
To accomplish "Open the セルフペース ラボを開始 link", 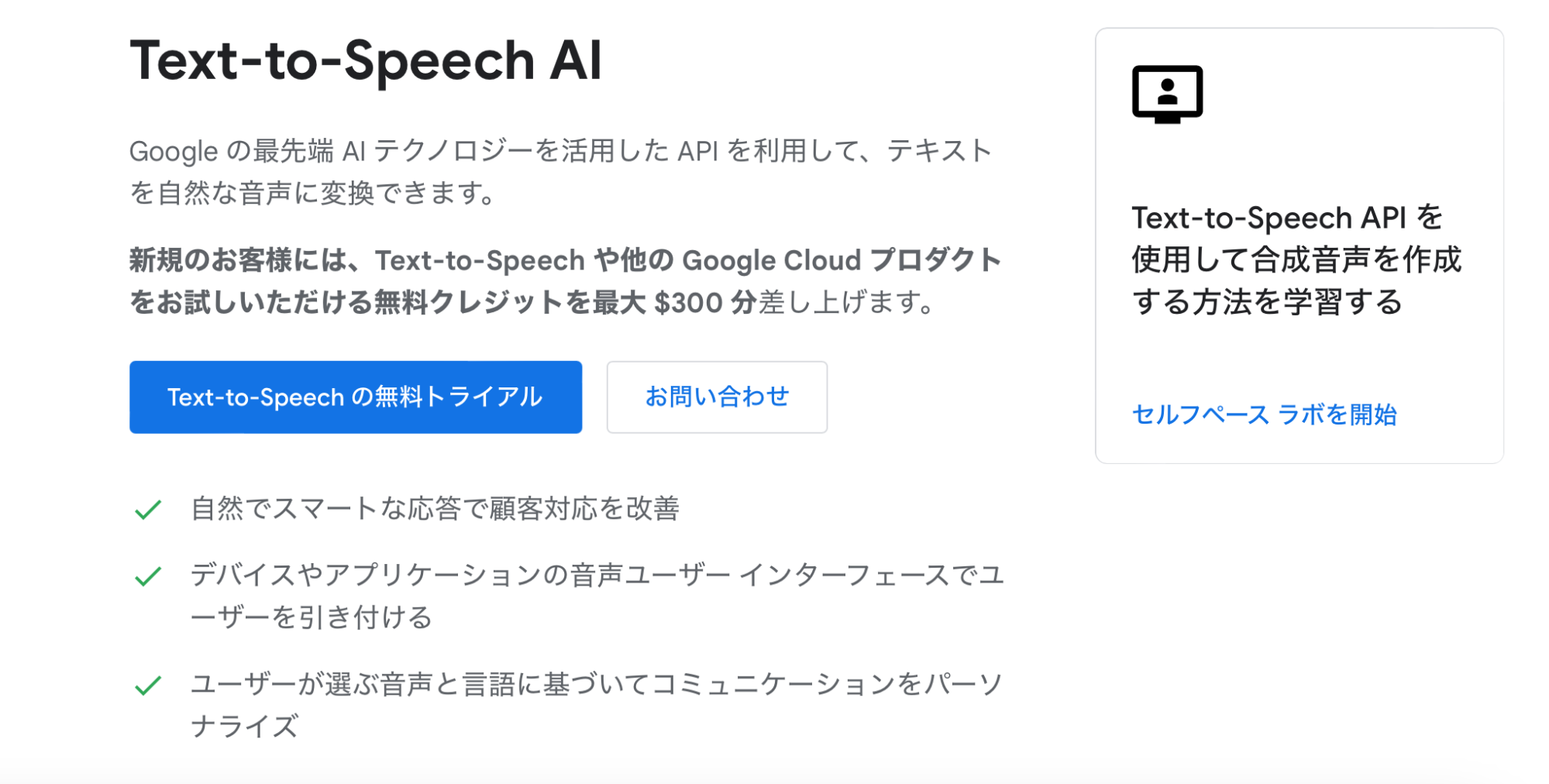I will [x=1264, y=415].
